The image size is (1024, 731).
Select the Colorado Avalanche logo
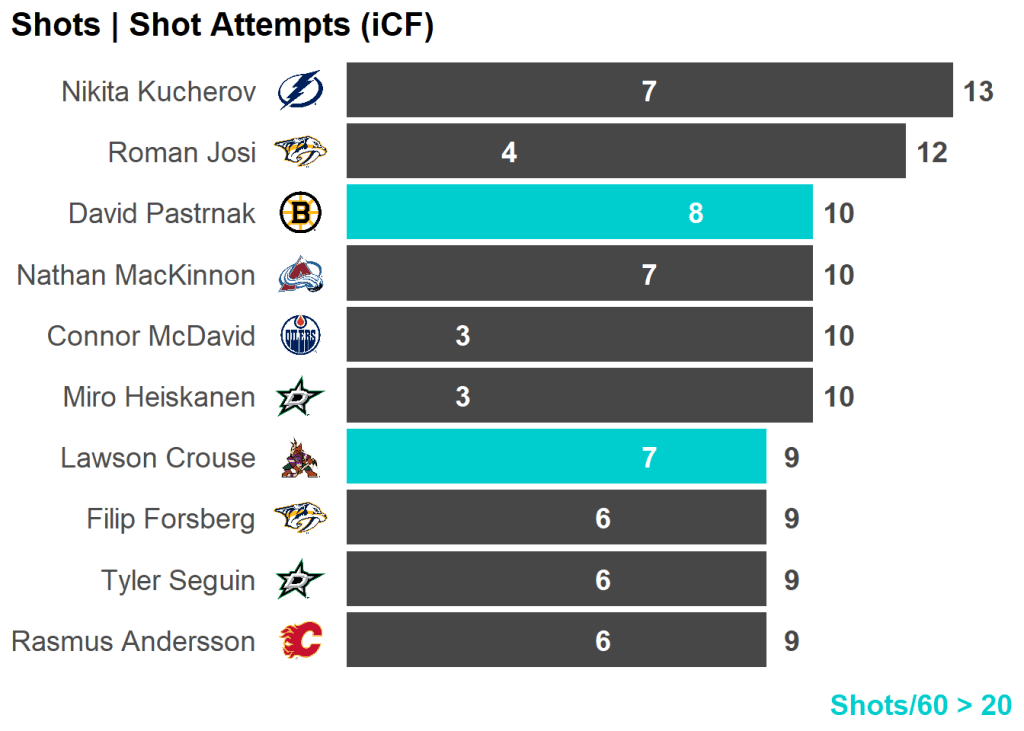click(300, 274)
